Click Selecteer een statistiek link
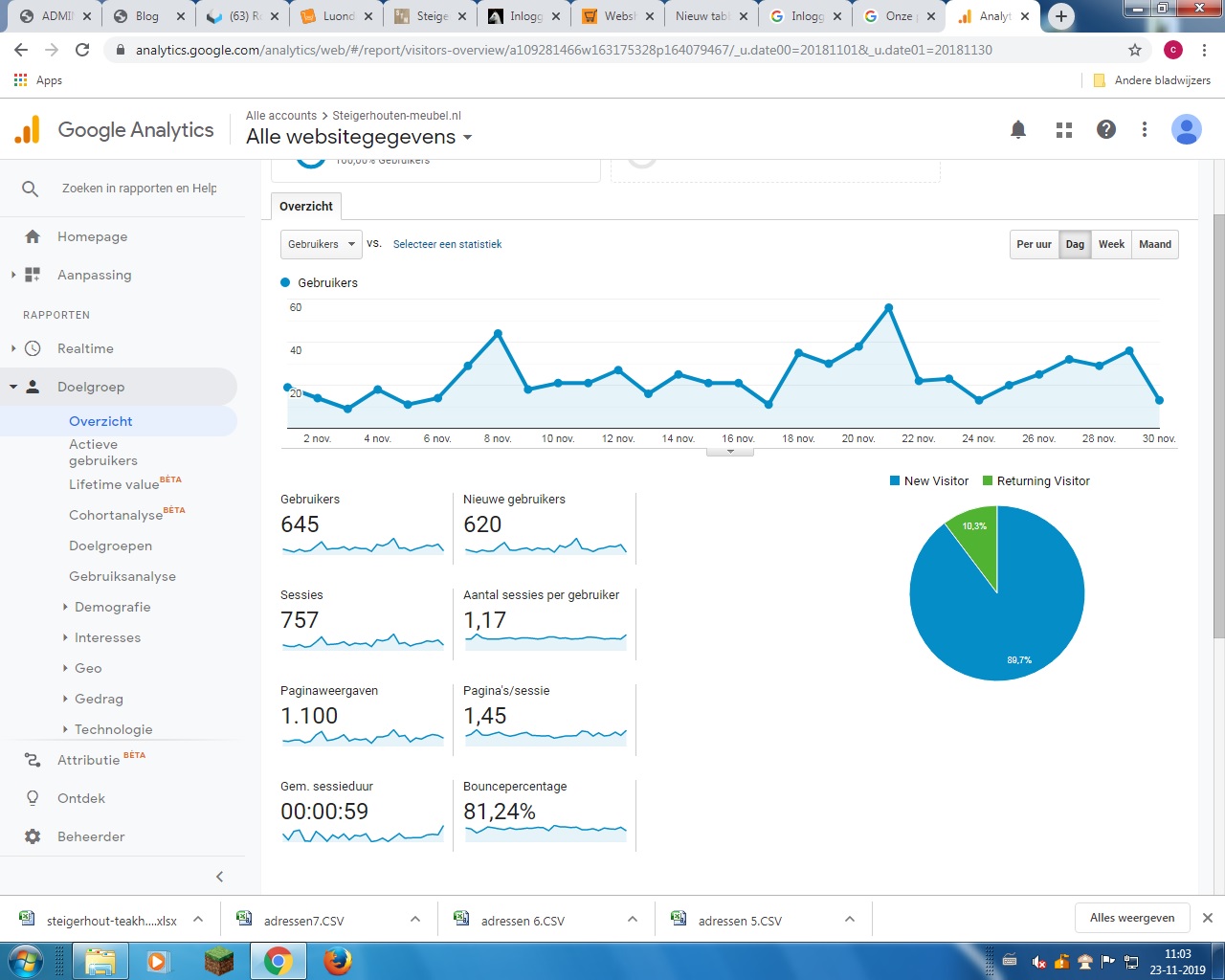Image resolution: width=1225 pixels, height=980 pixels. (x=447, y=244)
